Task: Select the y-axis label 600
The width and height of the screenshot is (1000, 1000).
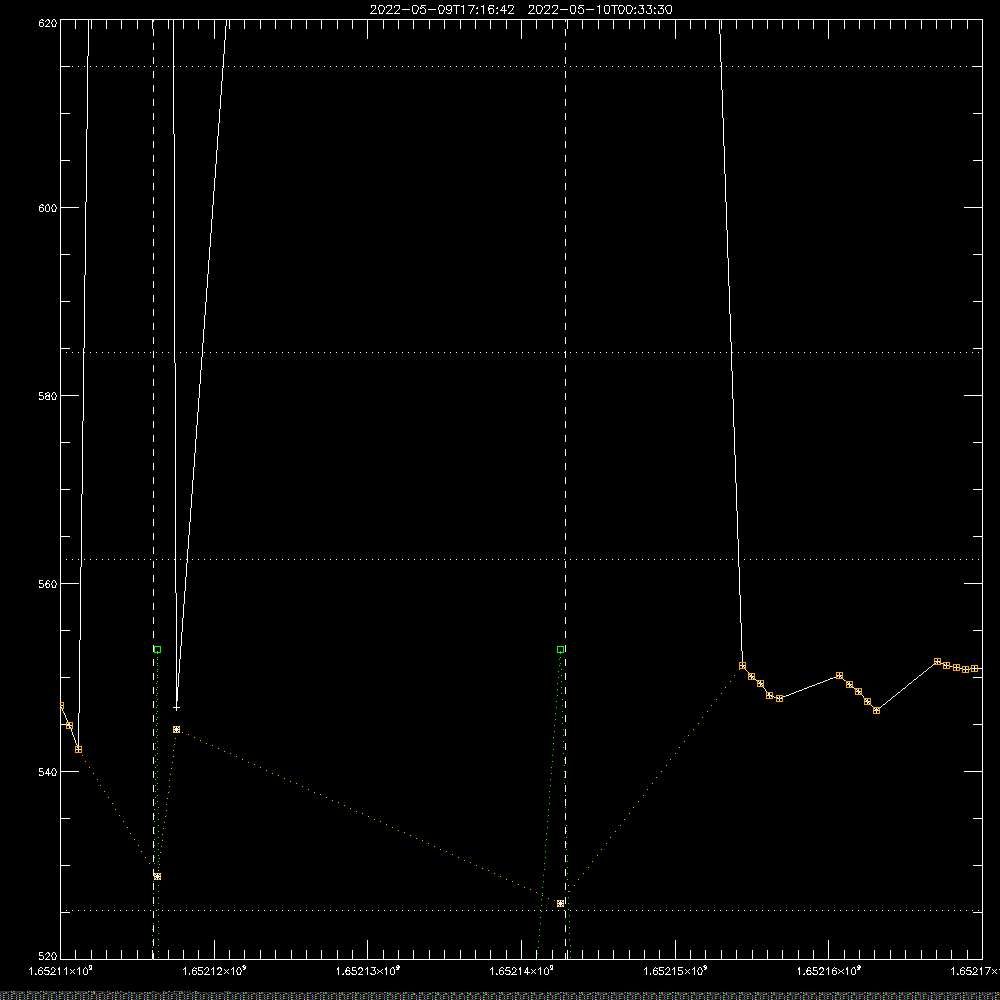Action: tap(48, 208)
